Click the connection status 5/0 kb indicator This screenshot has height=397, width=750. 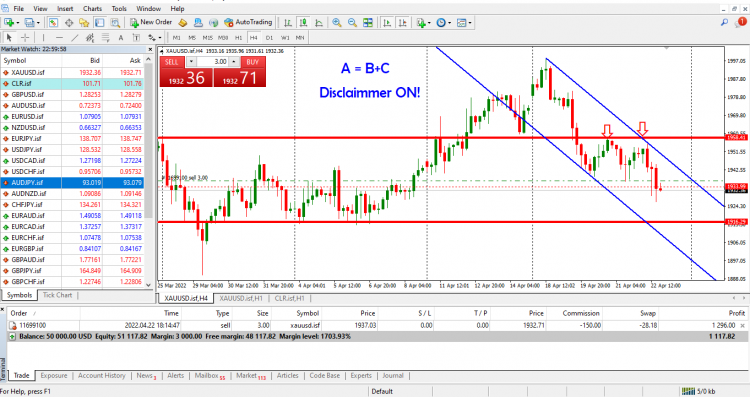[x=699, y=391]
